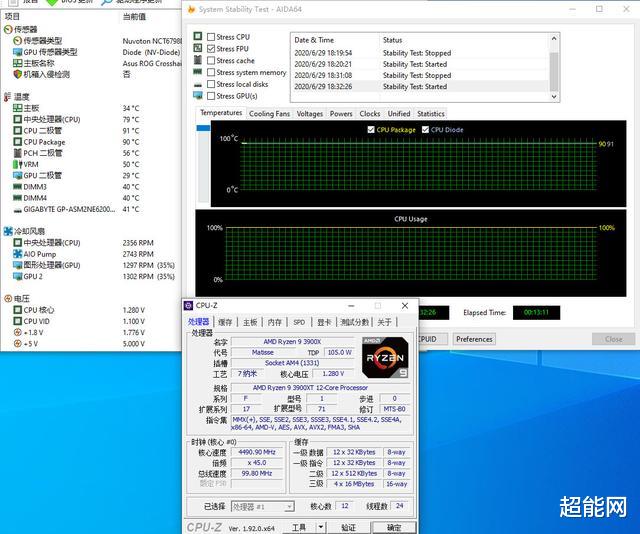This screenshot has height=534, width=640.
Task: Click the monitor icon beside Stress GPU(s)
Action: [x=198, y=96]
